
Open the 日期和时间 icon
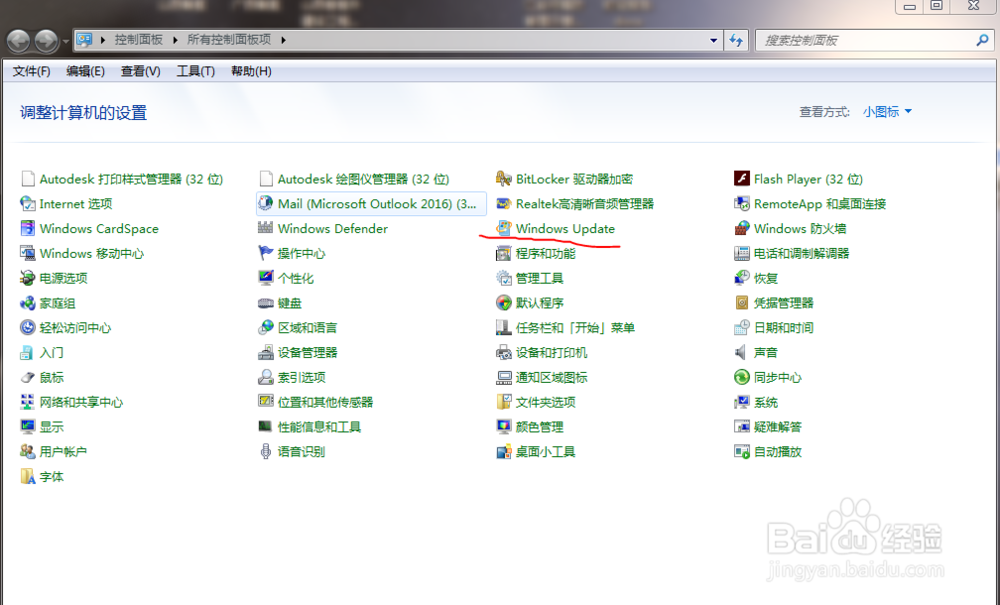(x=742, y=328)
